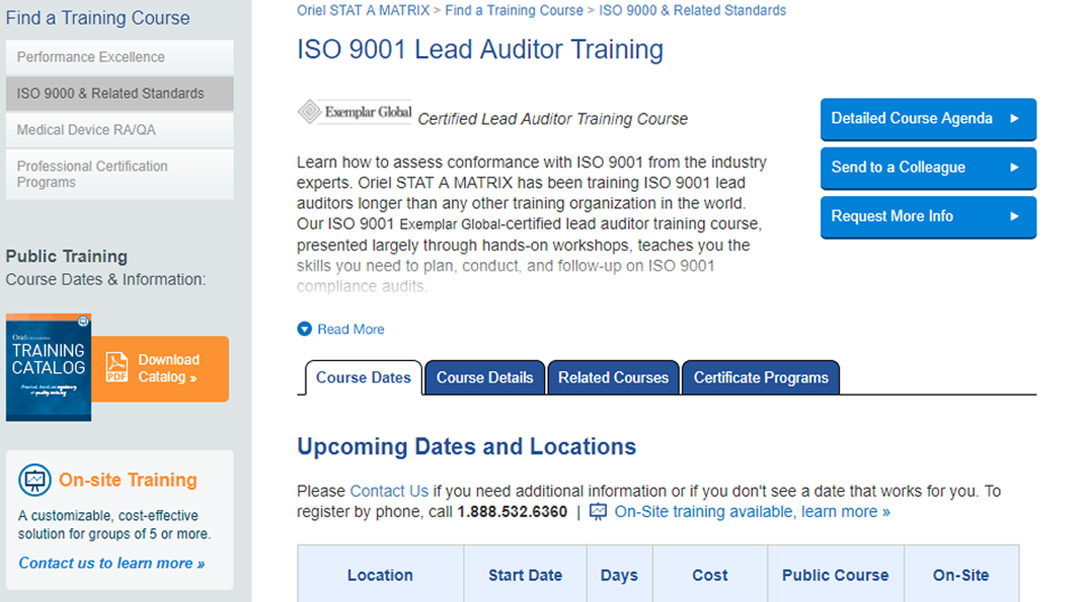The width and height of the screenshot is (1073, 602).
Task: Click the Days column header
Action: coord(619,575)
